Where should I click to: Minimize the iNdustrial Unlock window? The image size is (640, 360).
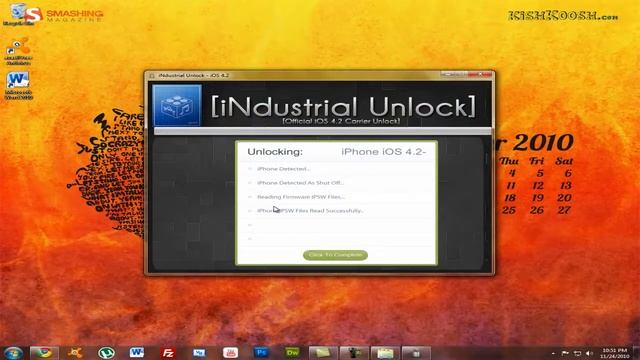tap(447, 75)
